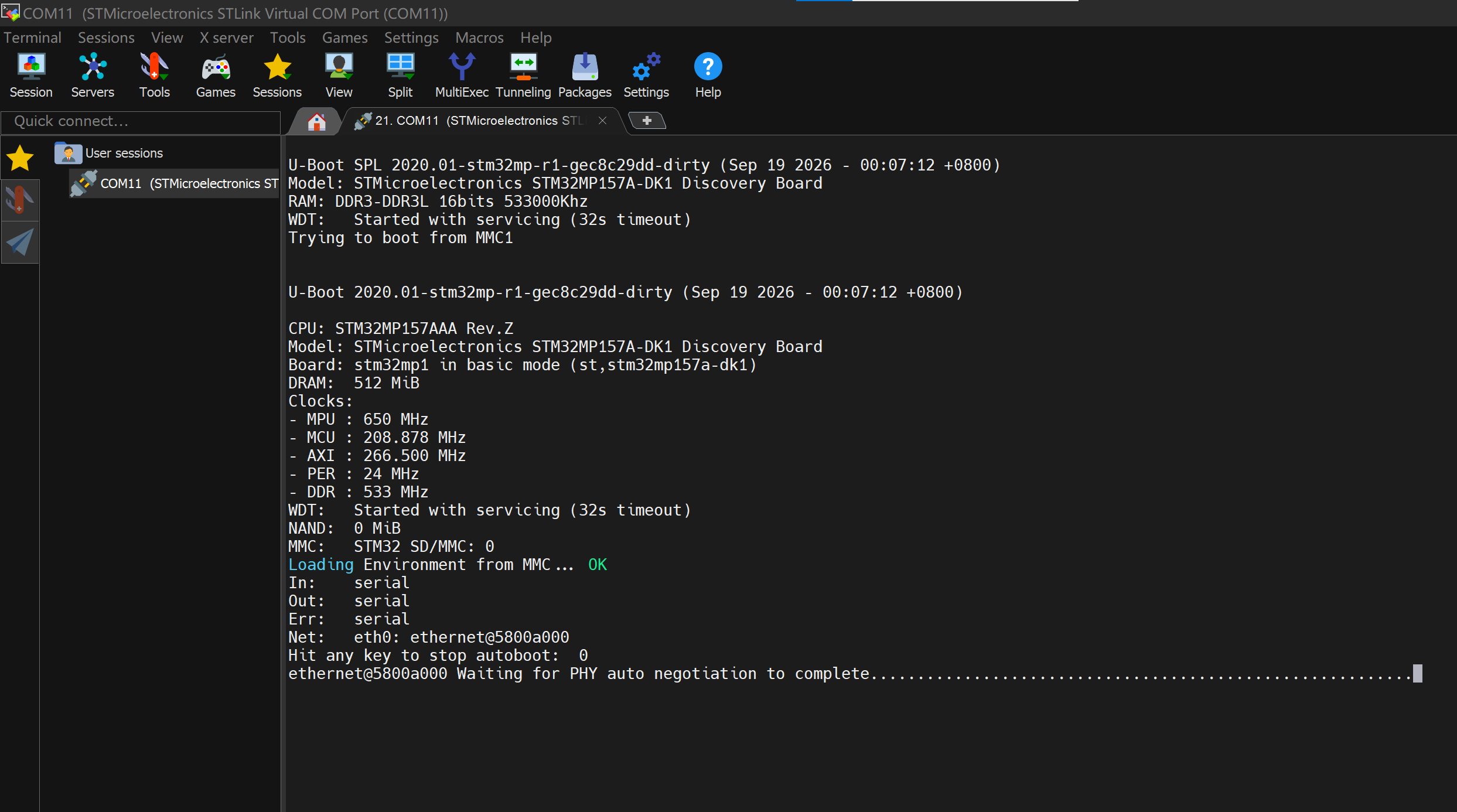Screen dimensions: 1457x812
Task: Launch MultiExec mode from toolbar
Action: [462, 76]
